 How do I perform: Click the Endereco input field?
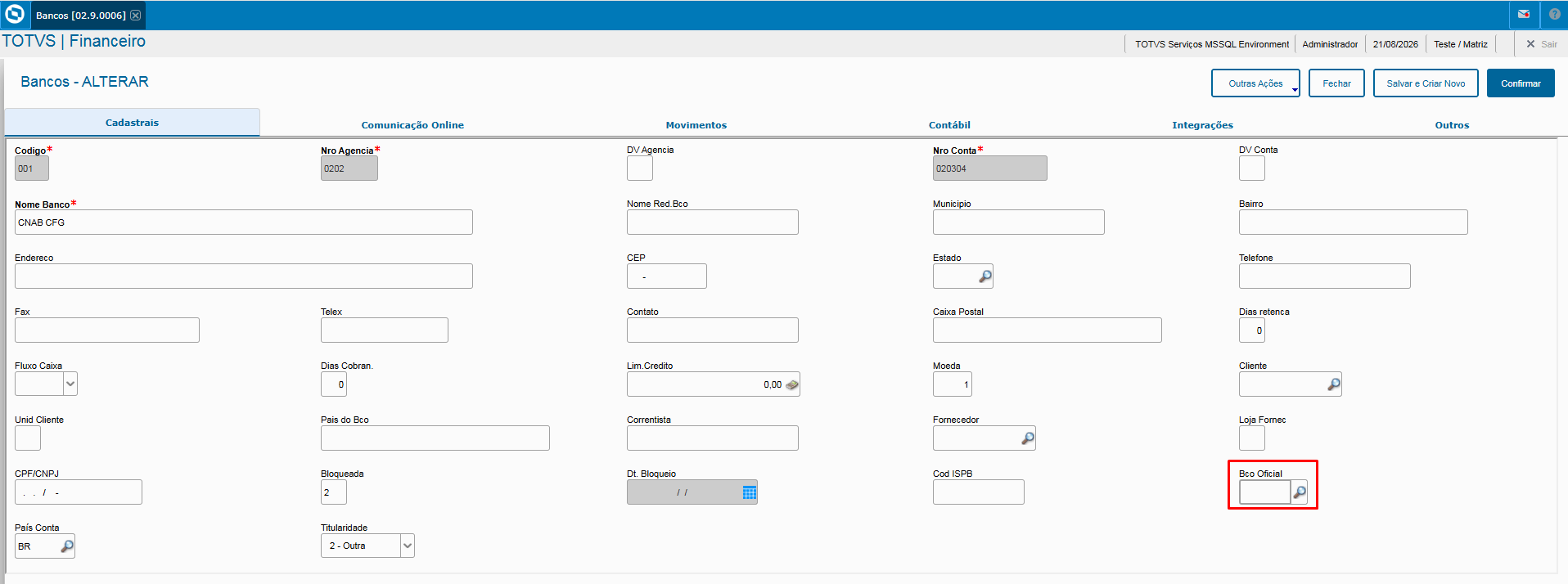244,276
